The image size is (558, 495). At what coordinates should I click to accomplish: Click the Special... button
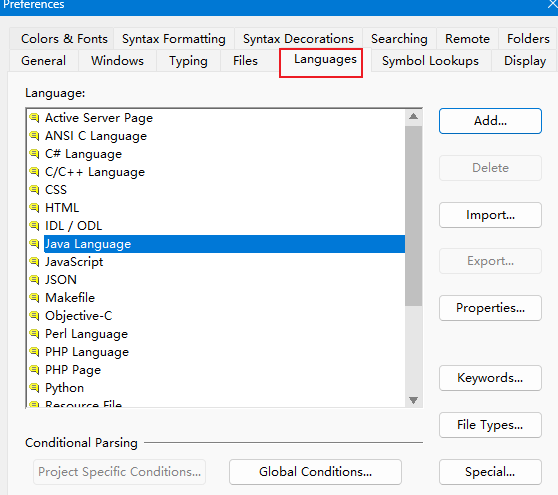pyautogui.click(x=490, y=472)
